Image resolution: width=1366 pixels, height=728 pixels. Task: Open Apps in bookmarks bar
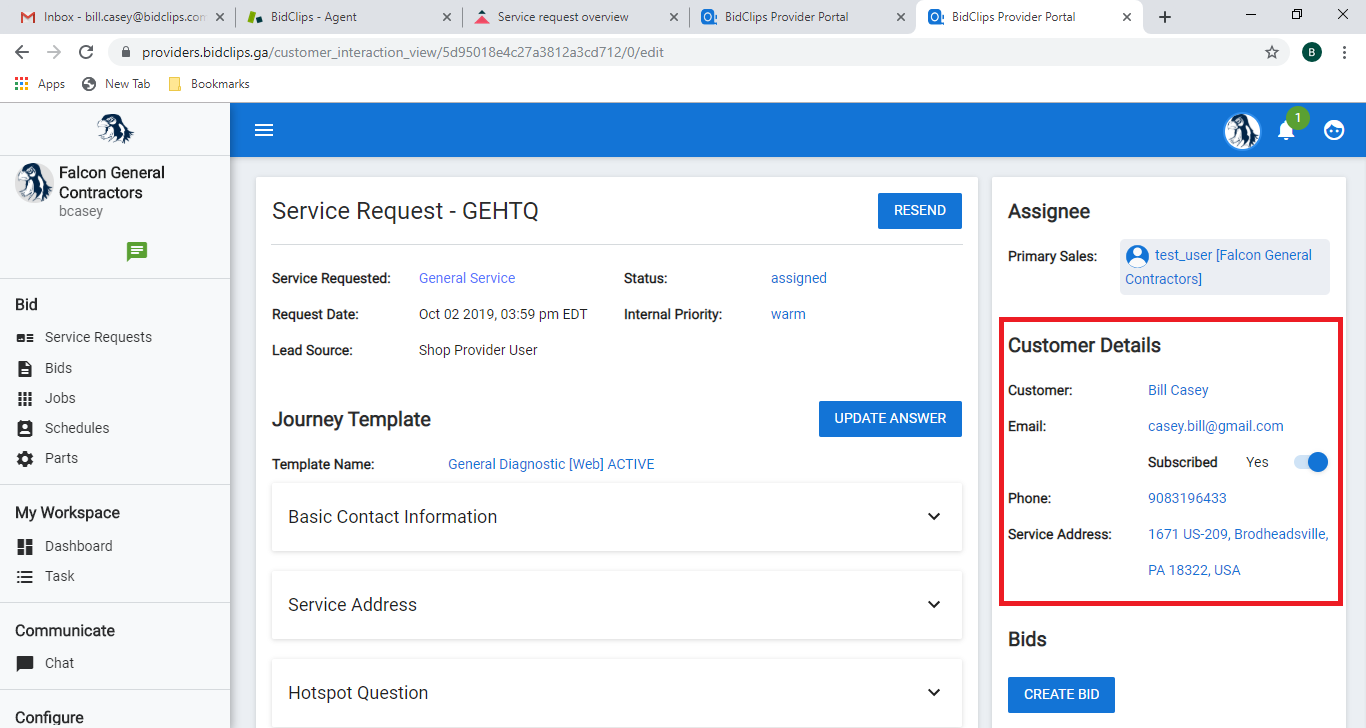tap(40, 84)
